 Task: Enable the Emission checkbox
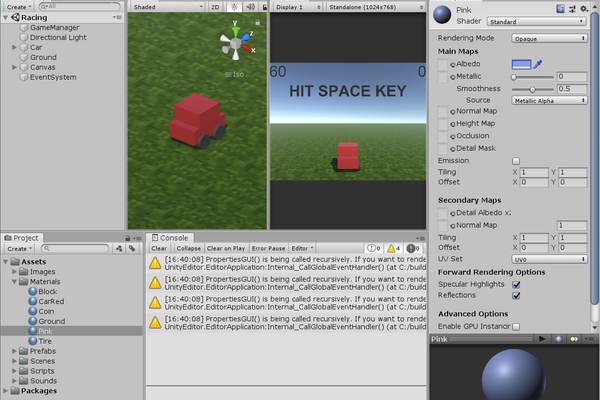click(516, 161)
